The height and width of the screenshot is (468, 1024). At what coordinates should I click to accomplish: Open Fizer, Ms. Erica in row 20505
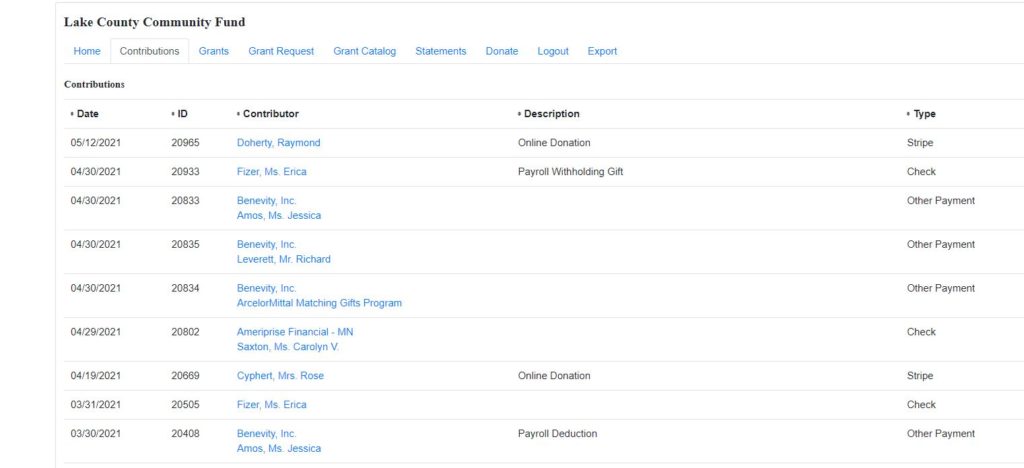pos(271,405)
